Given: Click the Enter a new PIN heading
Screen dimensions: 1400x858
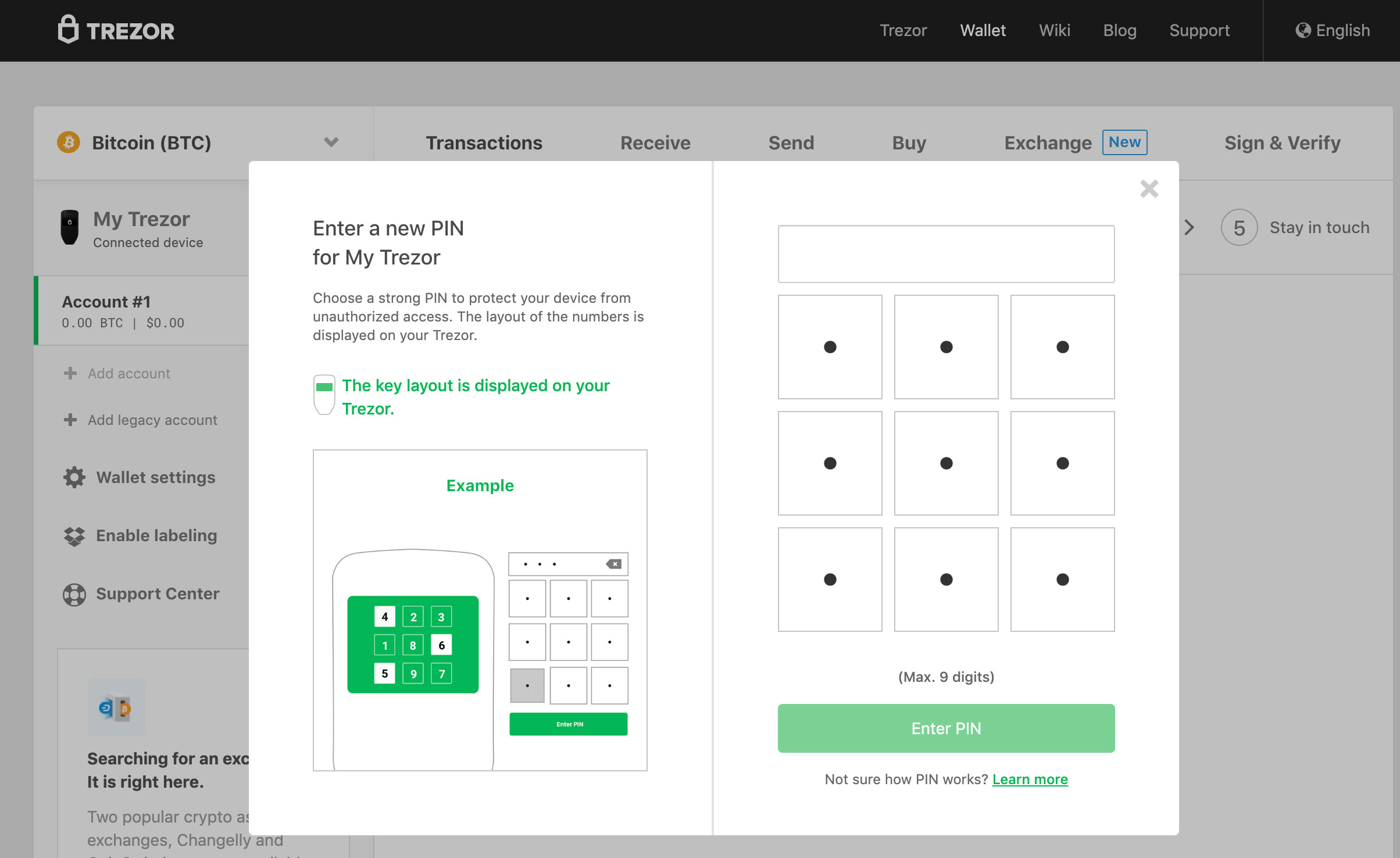Looking at the screenshot, I should 388,242.
